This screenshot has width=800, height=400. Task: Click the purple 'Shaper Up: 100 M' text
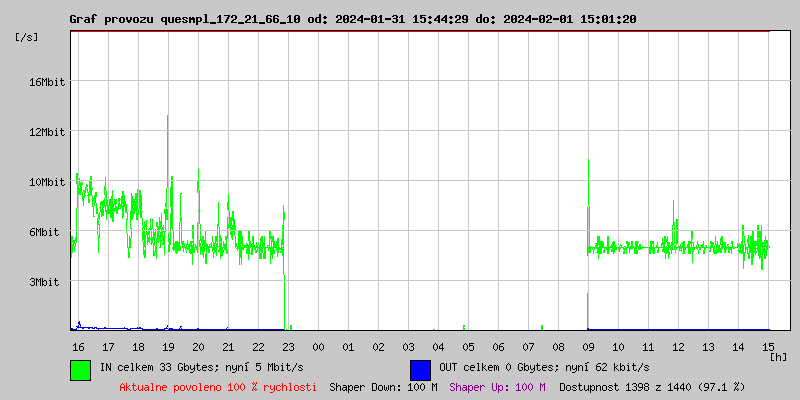[498, 387]
